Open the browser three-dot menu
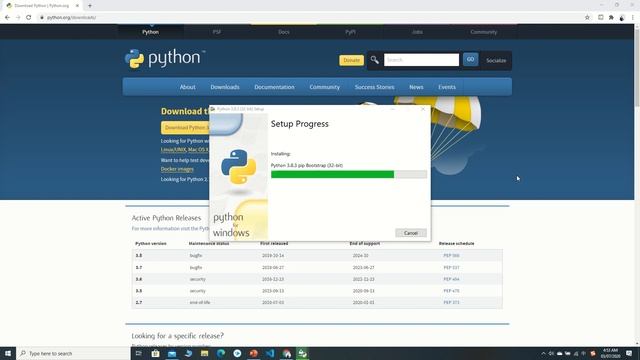Screen dimensions: 640x360 coord(633,18)
